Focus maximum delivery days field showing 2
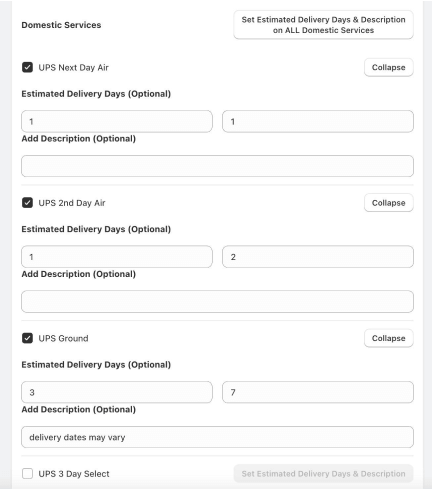Screen dimensions: 434x489 pyautogui.click(x=318, y=257)
